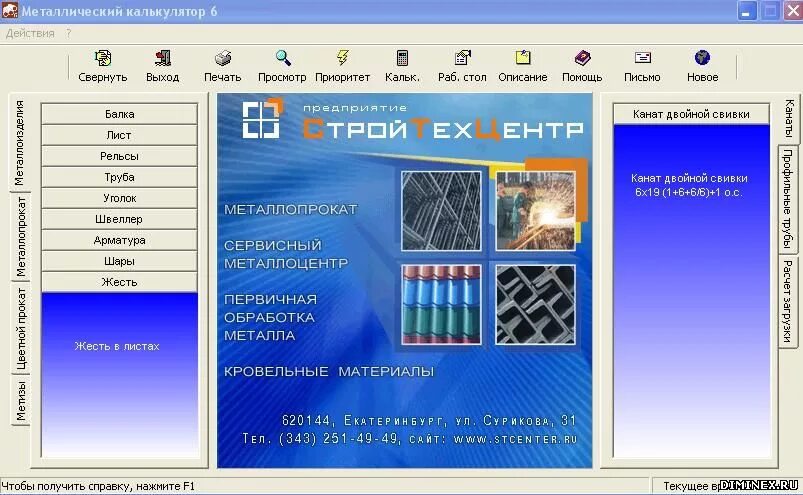Click the Приоритет lightning icon
The height and width of the screenshot is (495, 803).
pos(343,58)
